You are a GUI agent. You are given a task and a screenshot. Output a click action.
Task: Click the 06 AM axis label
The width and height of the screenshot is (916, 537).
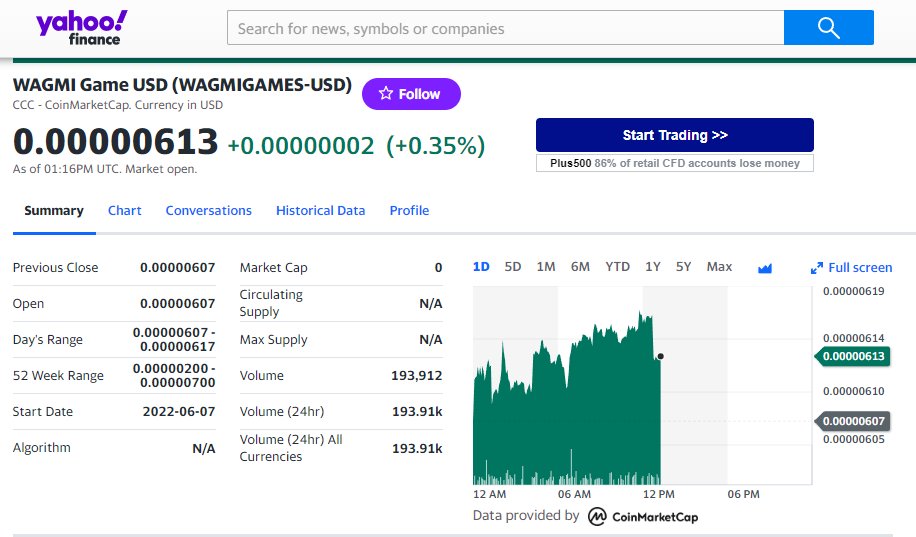(574, 494)
